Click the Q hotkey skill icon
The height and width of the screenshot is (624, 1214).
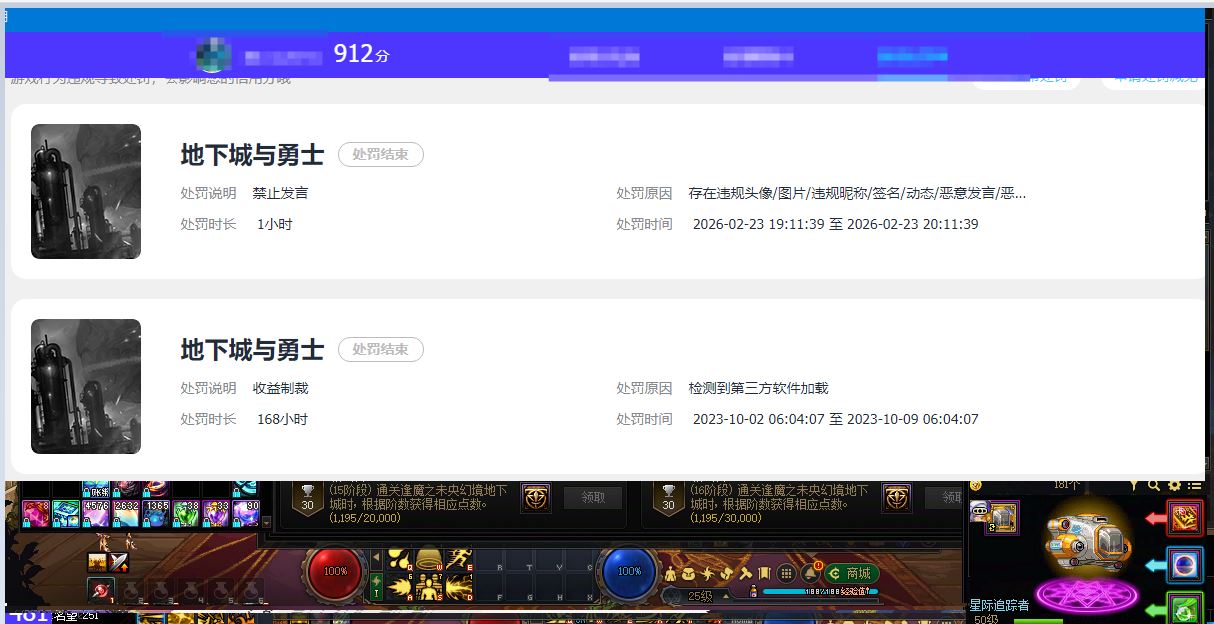[x=400, y=558]
